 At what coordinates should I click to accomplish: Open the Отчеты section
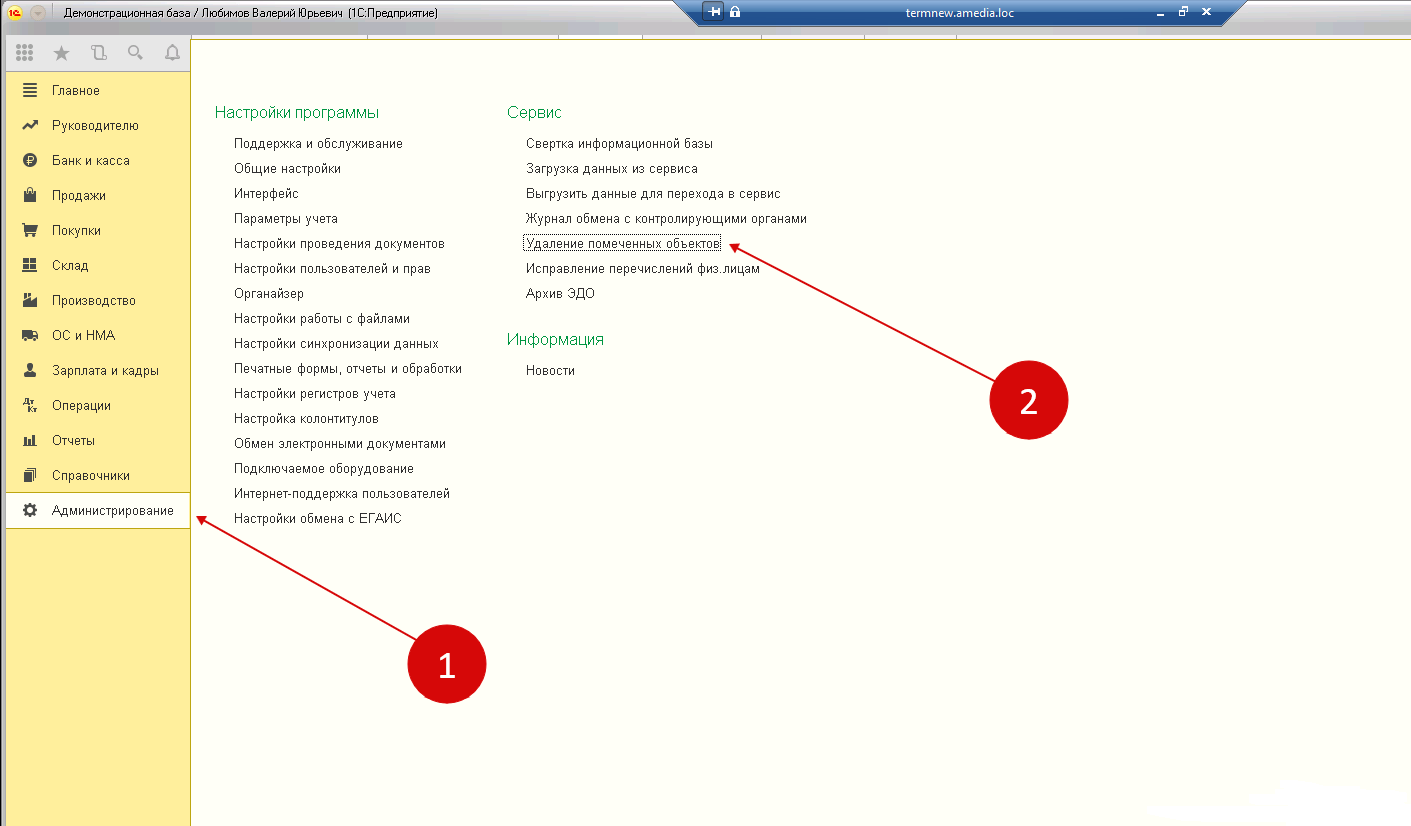pyautogui.click(x=98, y=440)
